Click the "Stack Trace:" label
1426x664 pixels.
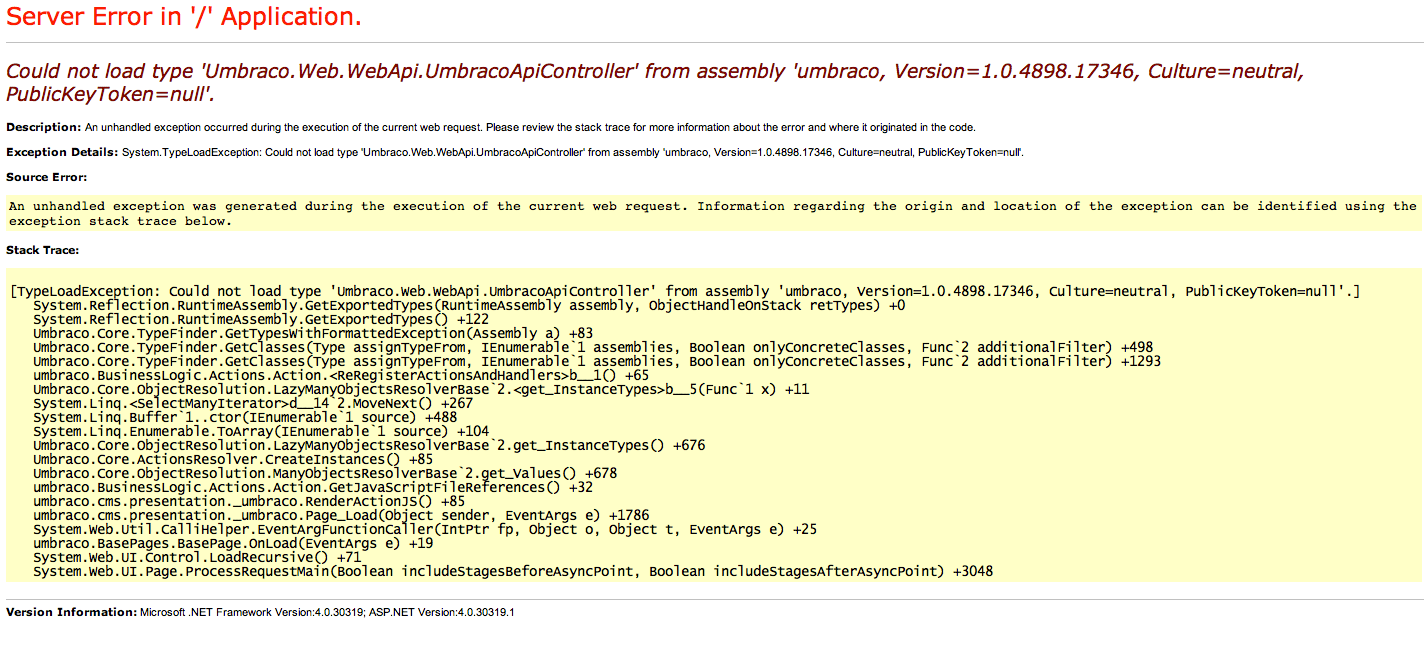pyautogui.click(x=42, y=249)
